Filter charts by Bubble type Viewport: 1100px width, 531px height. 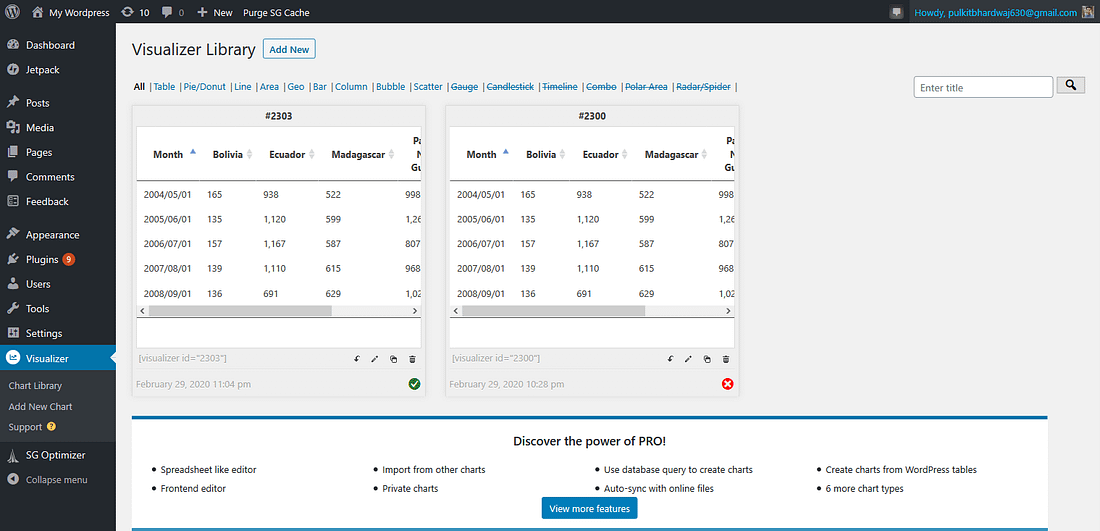pos(391,87)
